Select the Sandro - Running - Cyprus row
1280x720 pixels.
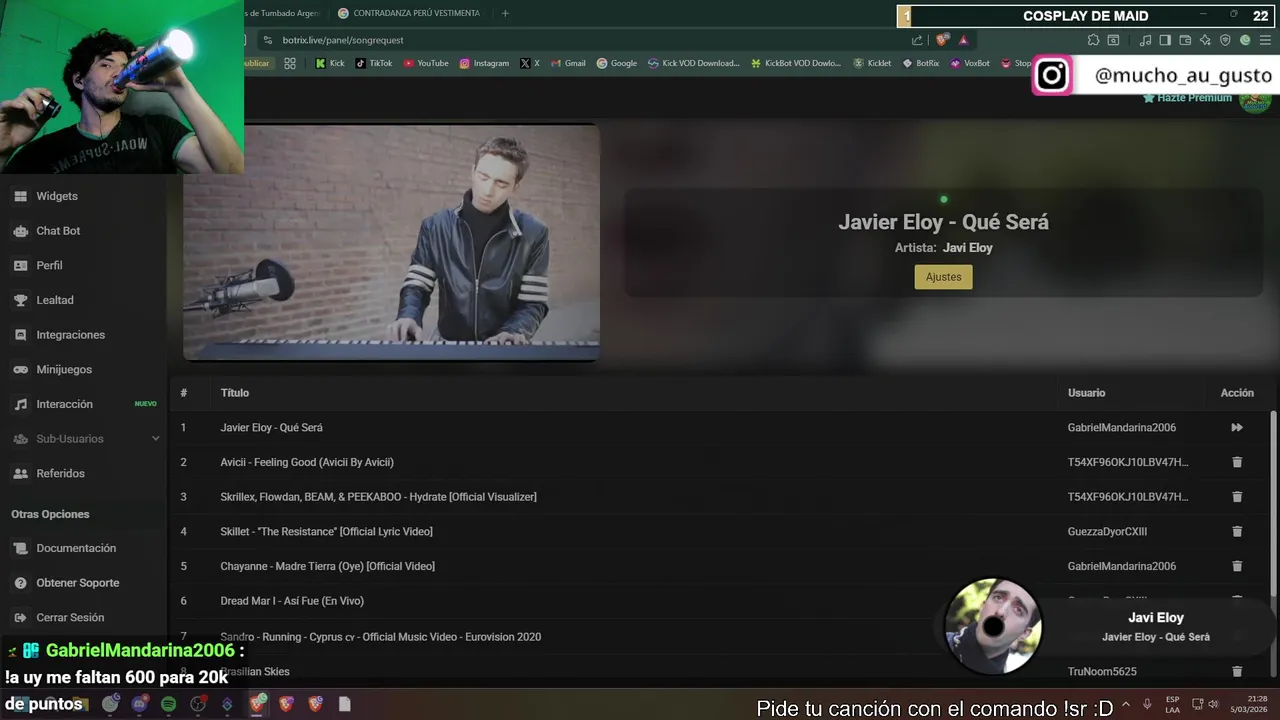pyautogui.click(x=720, y=637)
